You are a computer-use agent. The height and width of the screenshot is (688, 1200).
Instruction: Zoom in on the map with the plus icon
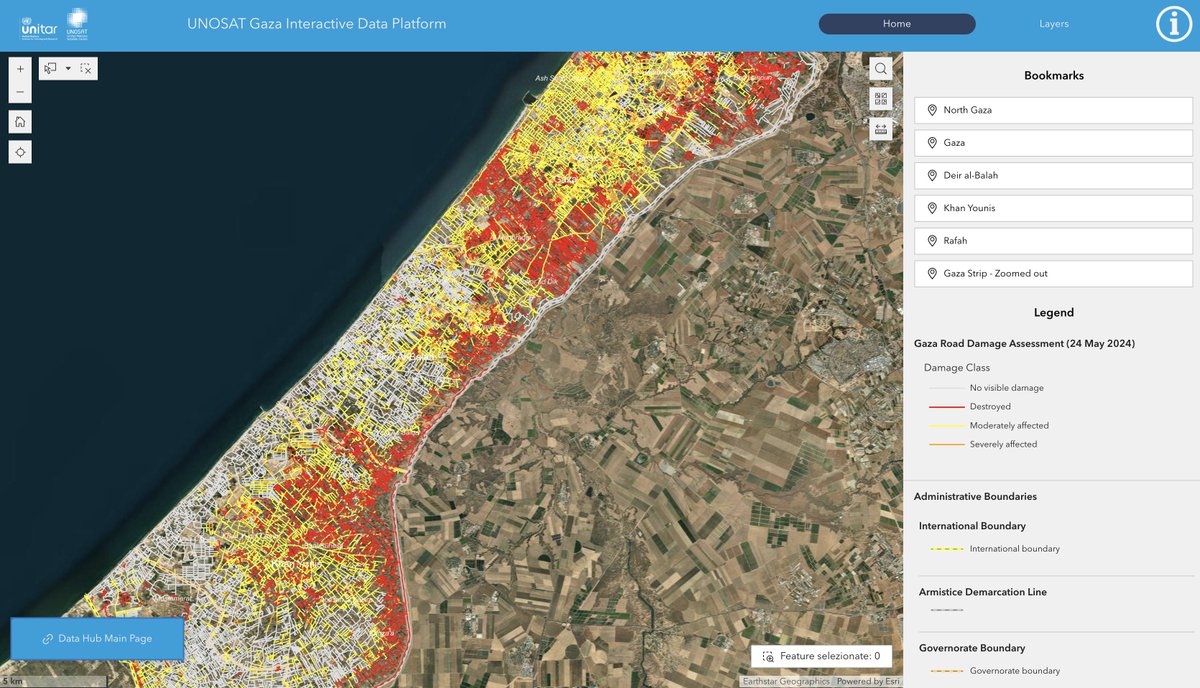(x=19, y=68)
